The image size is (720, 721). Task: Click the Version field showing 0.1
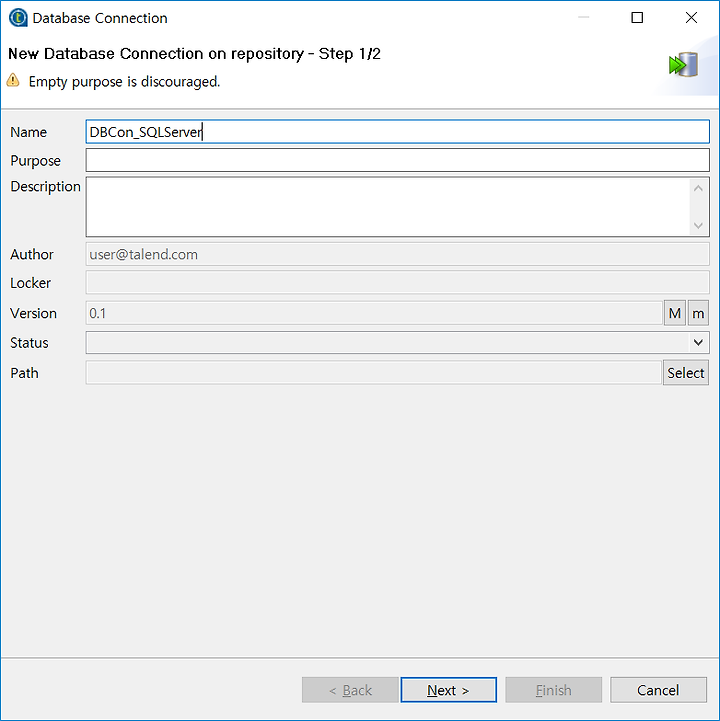coord(374,313)
